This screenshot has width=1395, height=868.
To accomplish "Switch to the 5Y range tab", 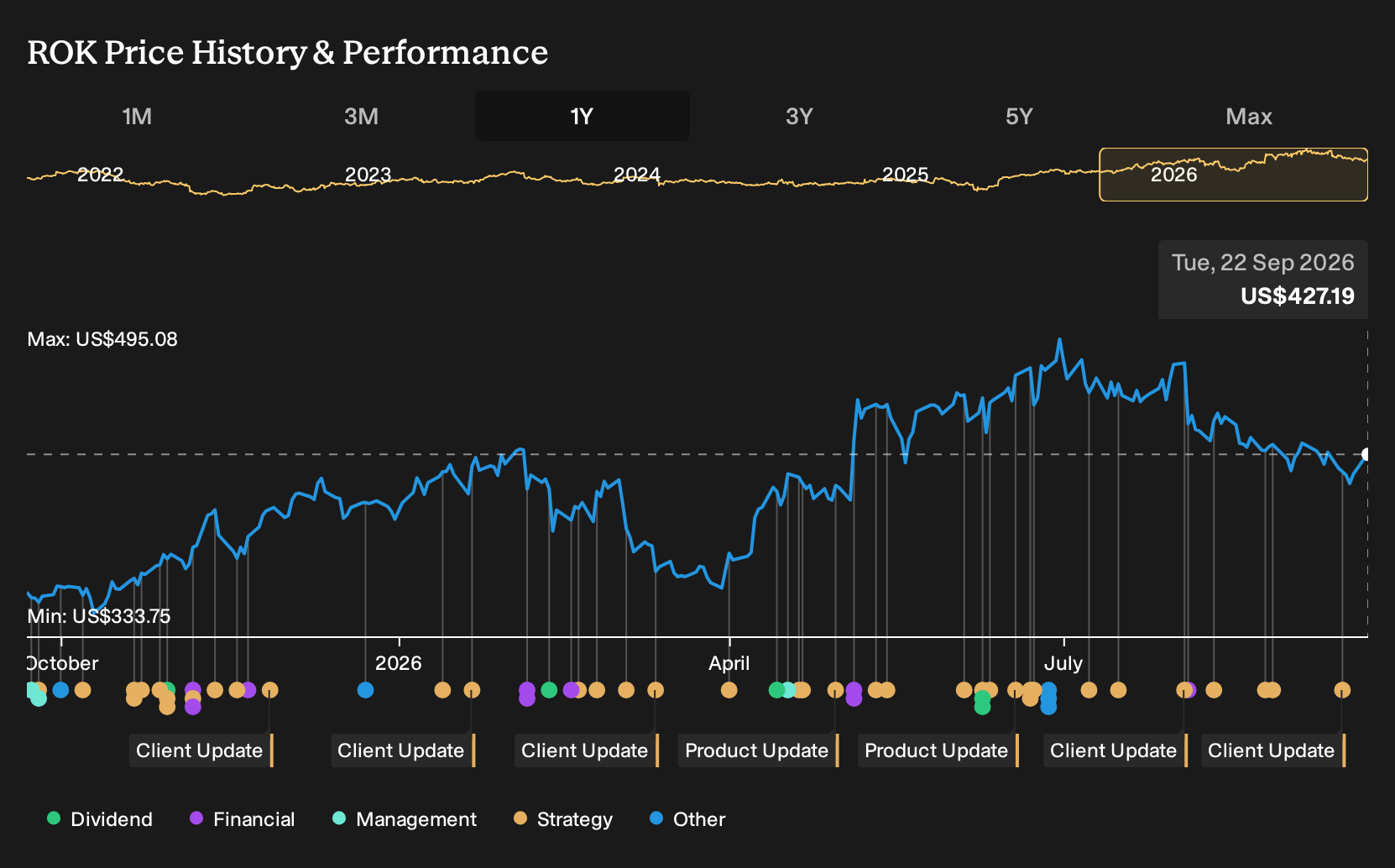I will (x=1019, y=116).
